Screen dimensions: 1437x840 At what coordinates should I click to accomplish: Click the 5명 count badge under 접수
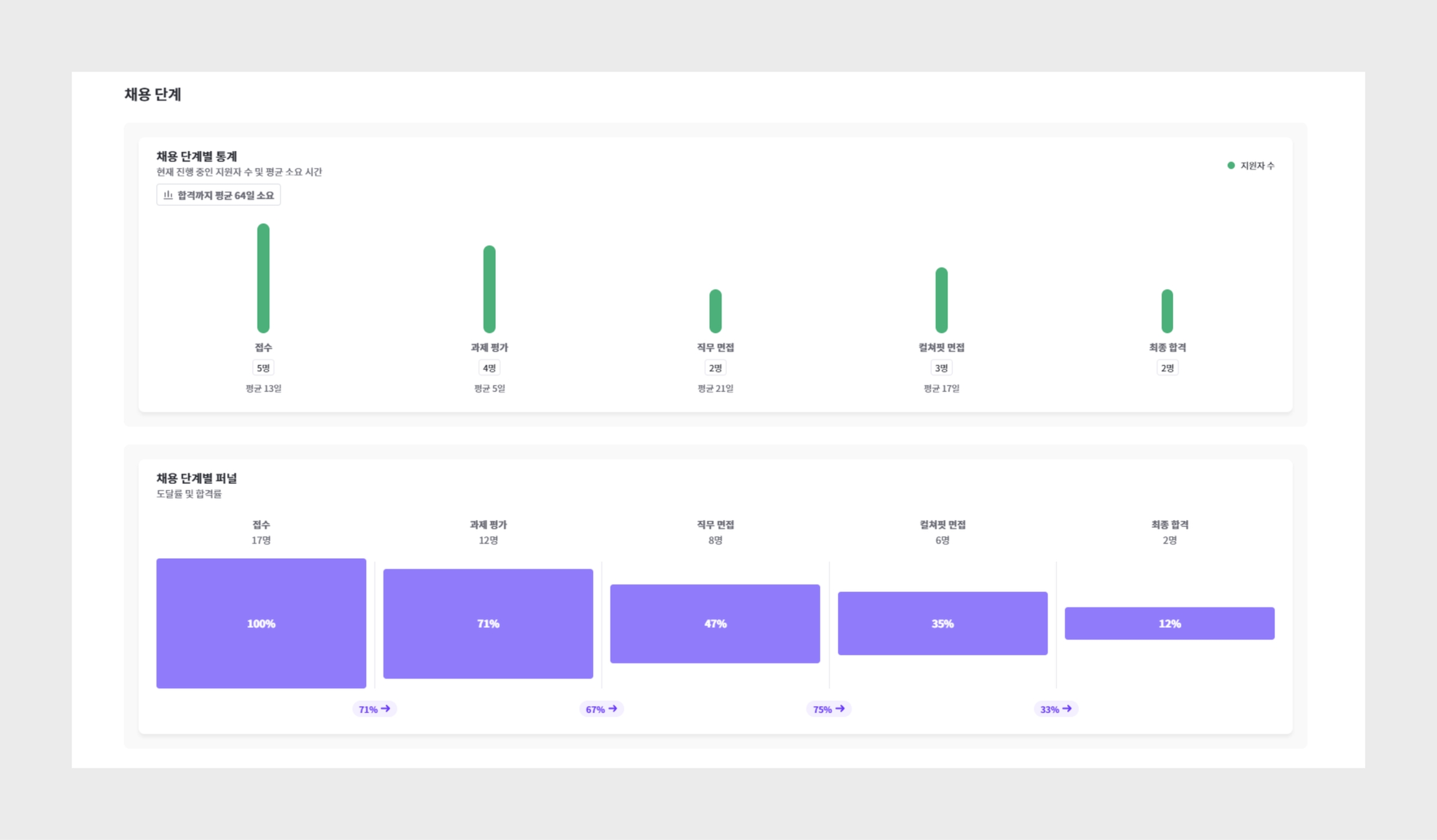[263, 368]
